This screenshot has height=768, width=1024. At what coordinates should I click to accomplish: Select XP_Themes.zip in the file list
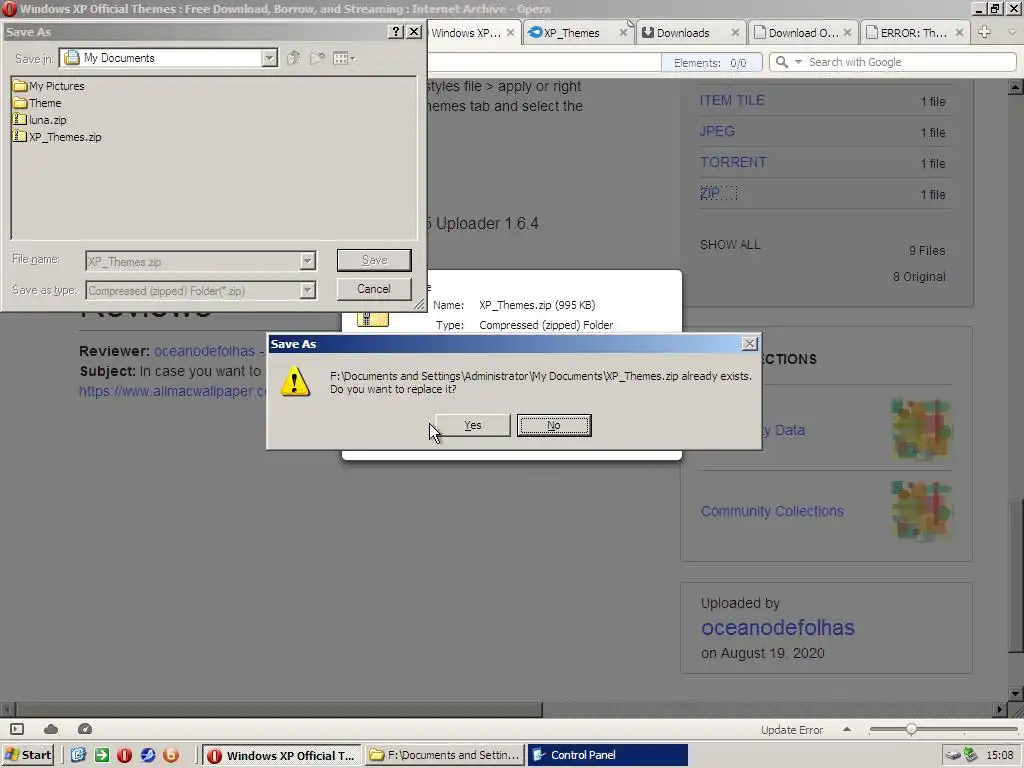tap(57, 136)
